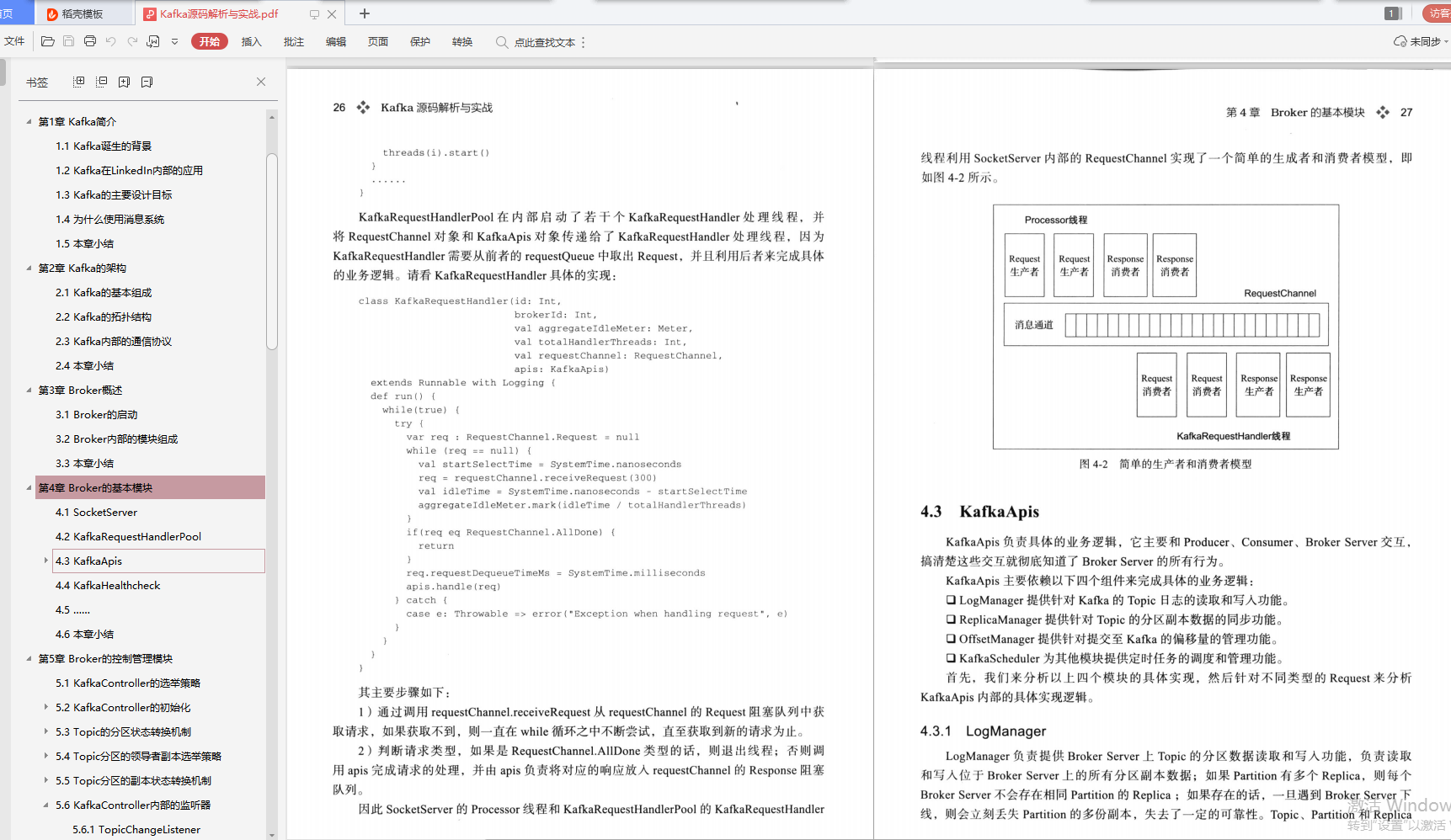The image size is (1451, 840).
Task: Go to bookmark 1.4 为什么使用消息系统
Action: pos(109,220)
